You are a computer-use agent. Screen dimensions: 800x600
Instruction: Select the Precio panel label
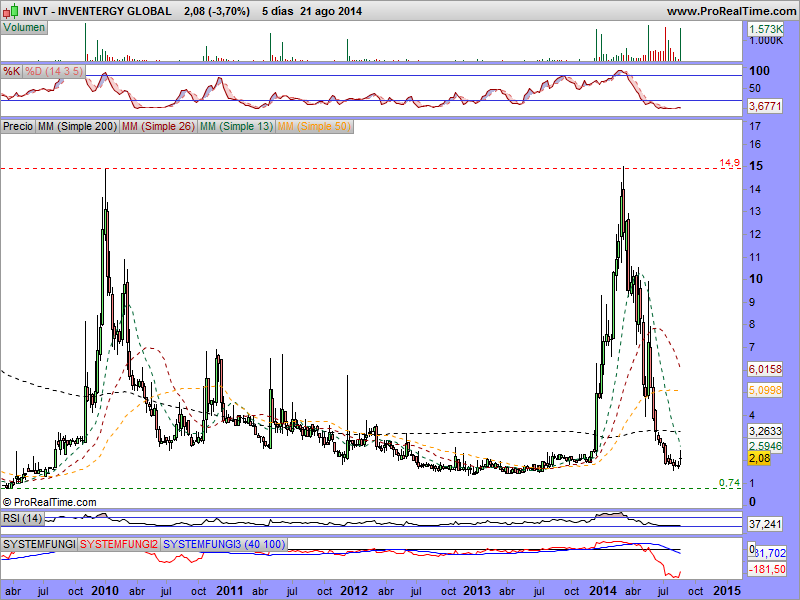click(x=18, y=126)
